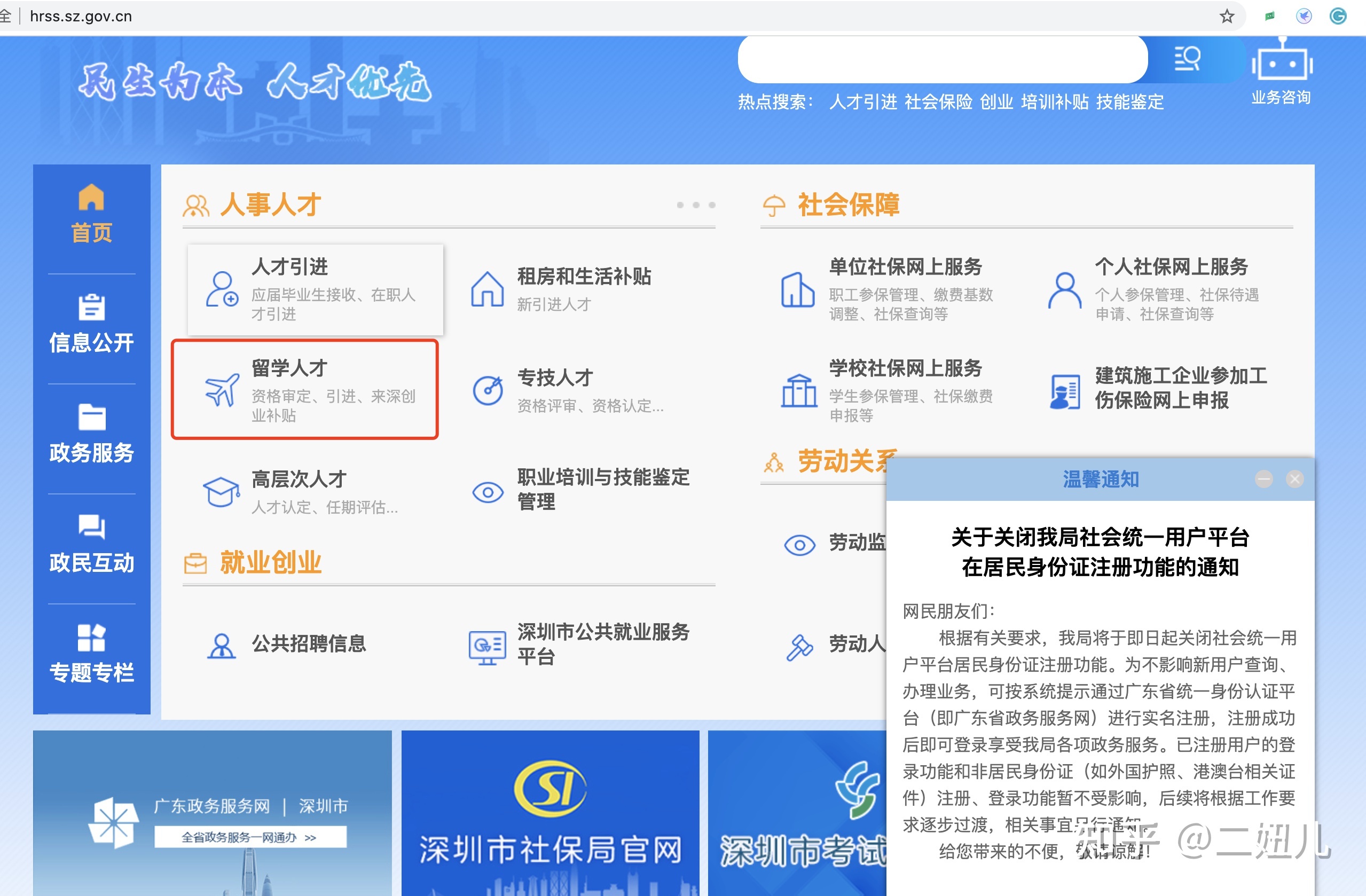Open the 政务服务 sidebar menu item
This screenshot has height=896, width=1366.
[91, 434]
